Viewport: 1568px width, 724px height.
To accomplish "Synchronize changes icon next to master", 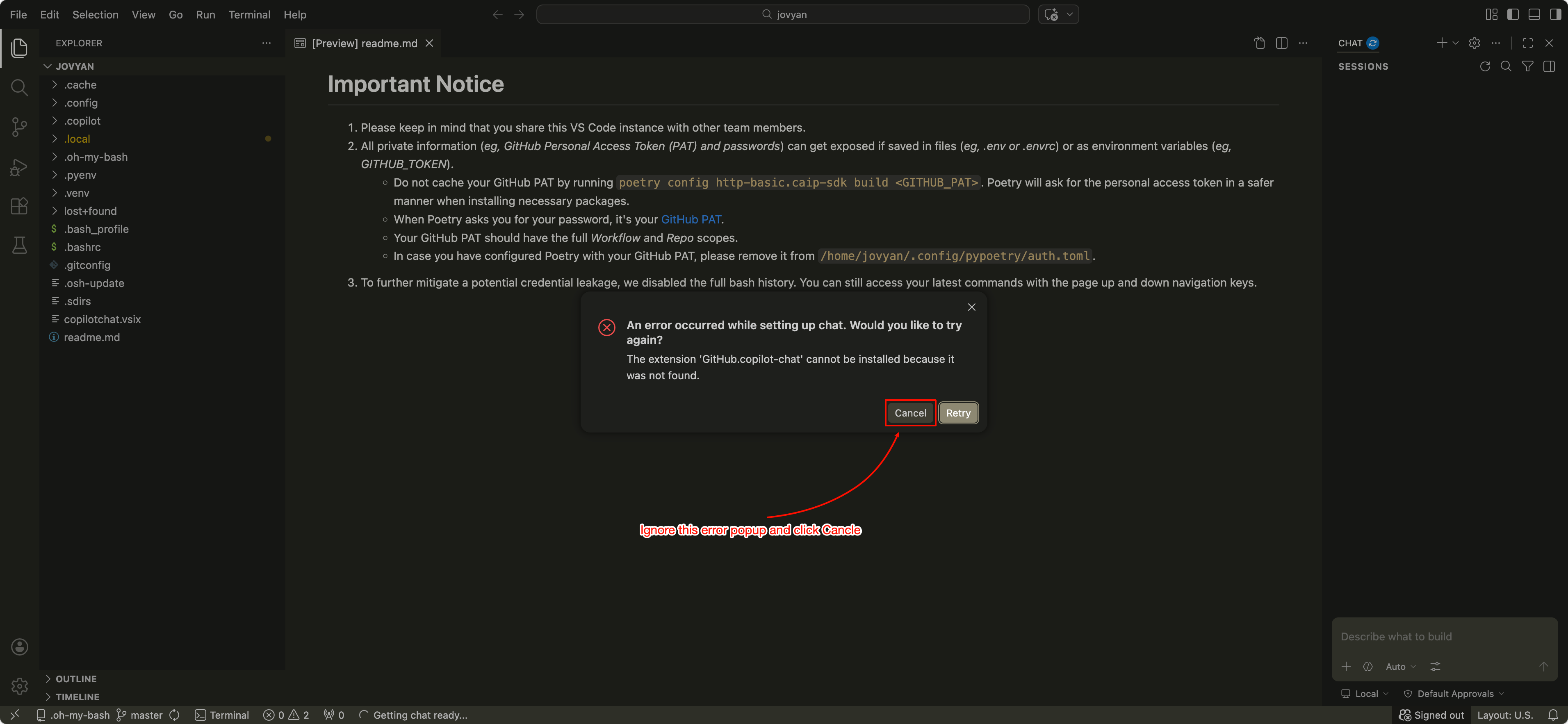I will (175, 715).
